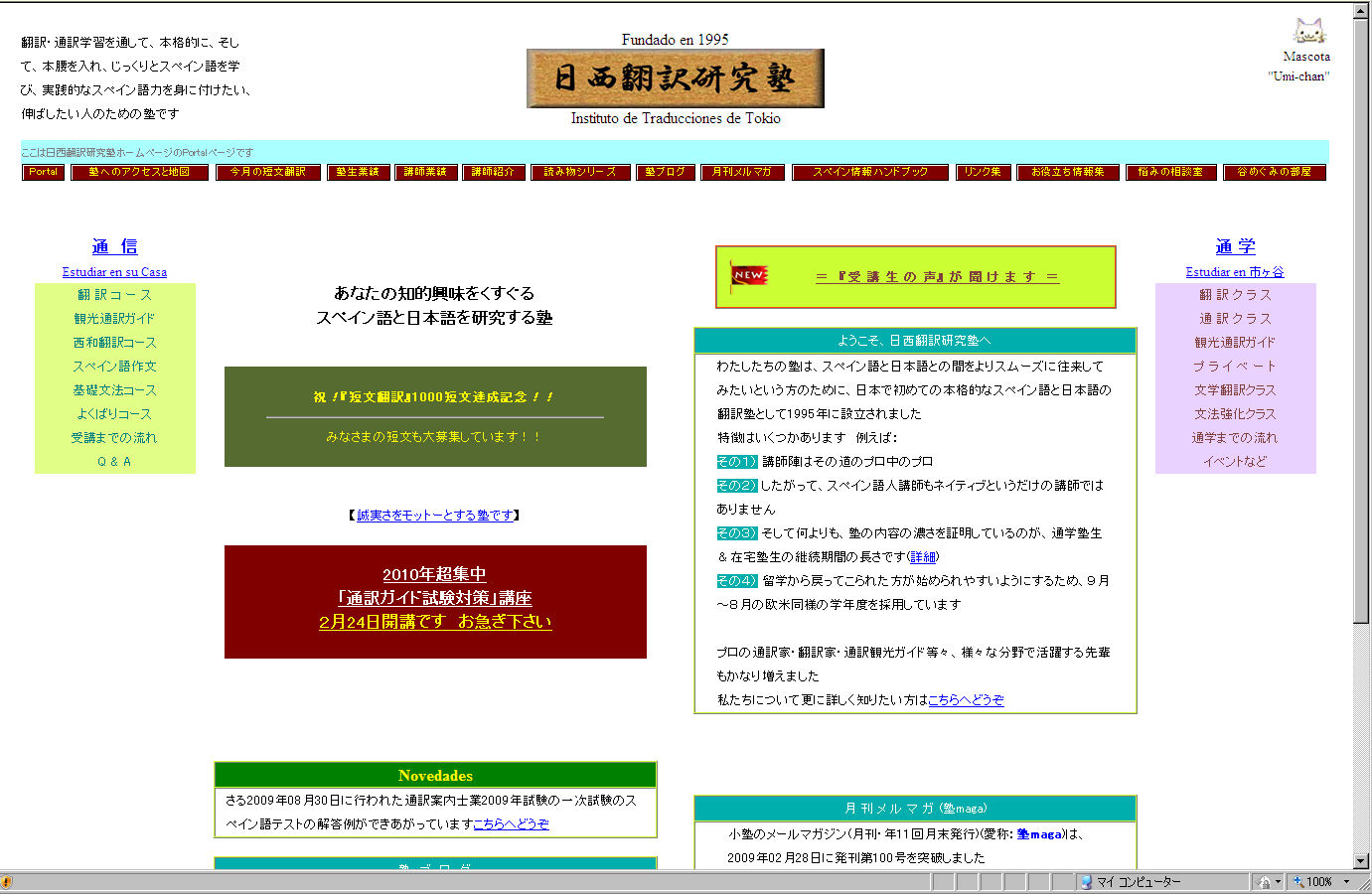Click the 通信 heading link

pyautogui.click(x=114, y=246)
